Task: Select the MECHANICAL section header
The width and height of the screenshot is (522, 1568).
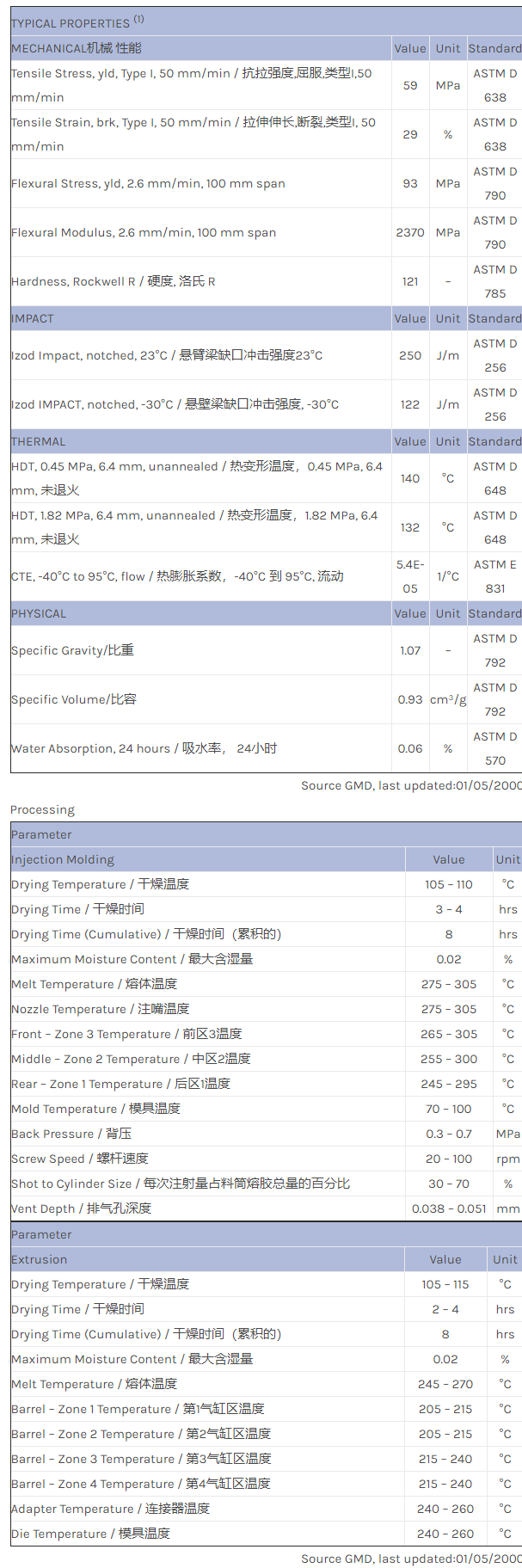Action: (x=77, y=48)
